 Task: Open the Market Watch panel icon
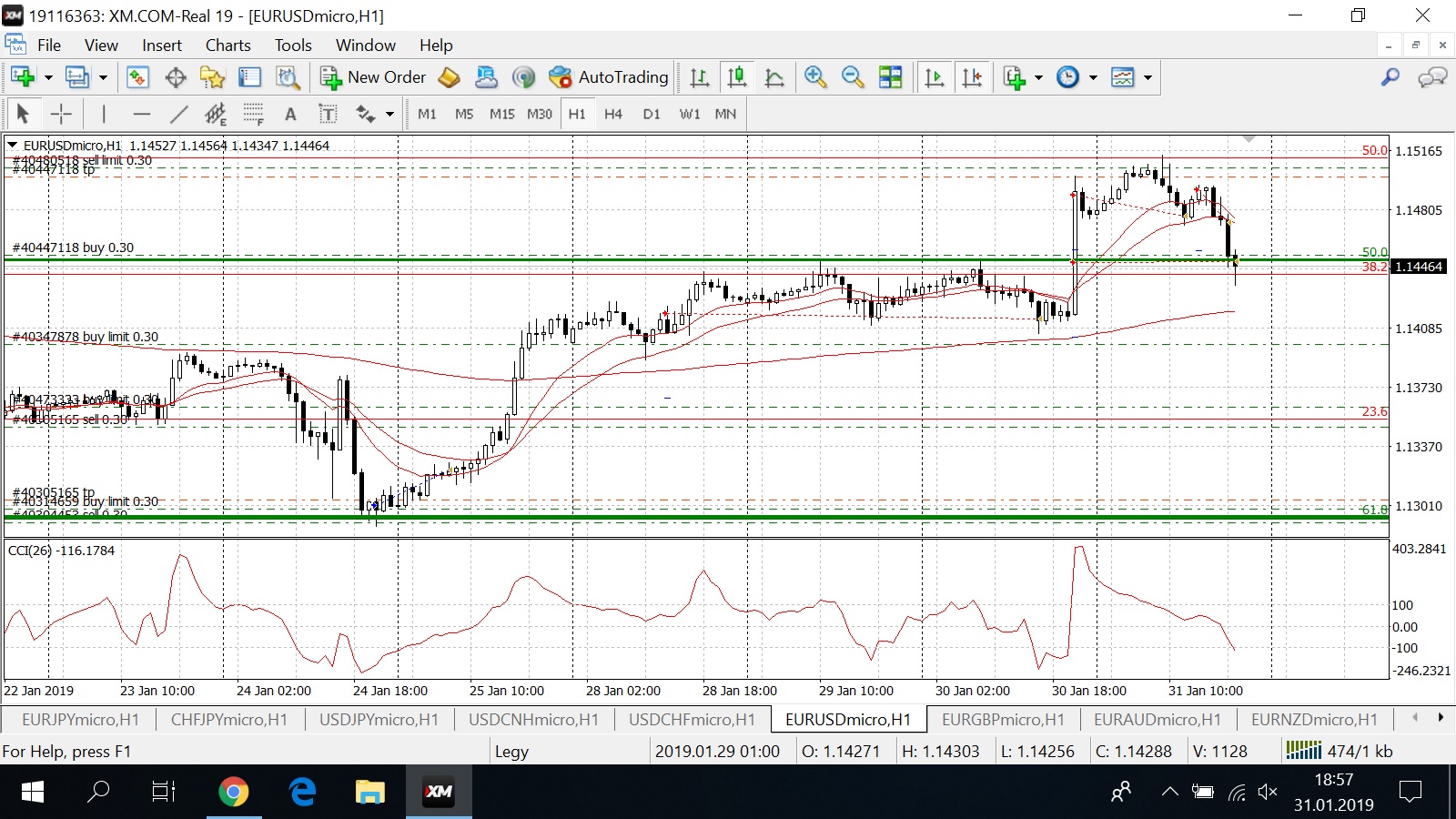pos(137,77)
